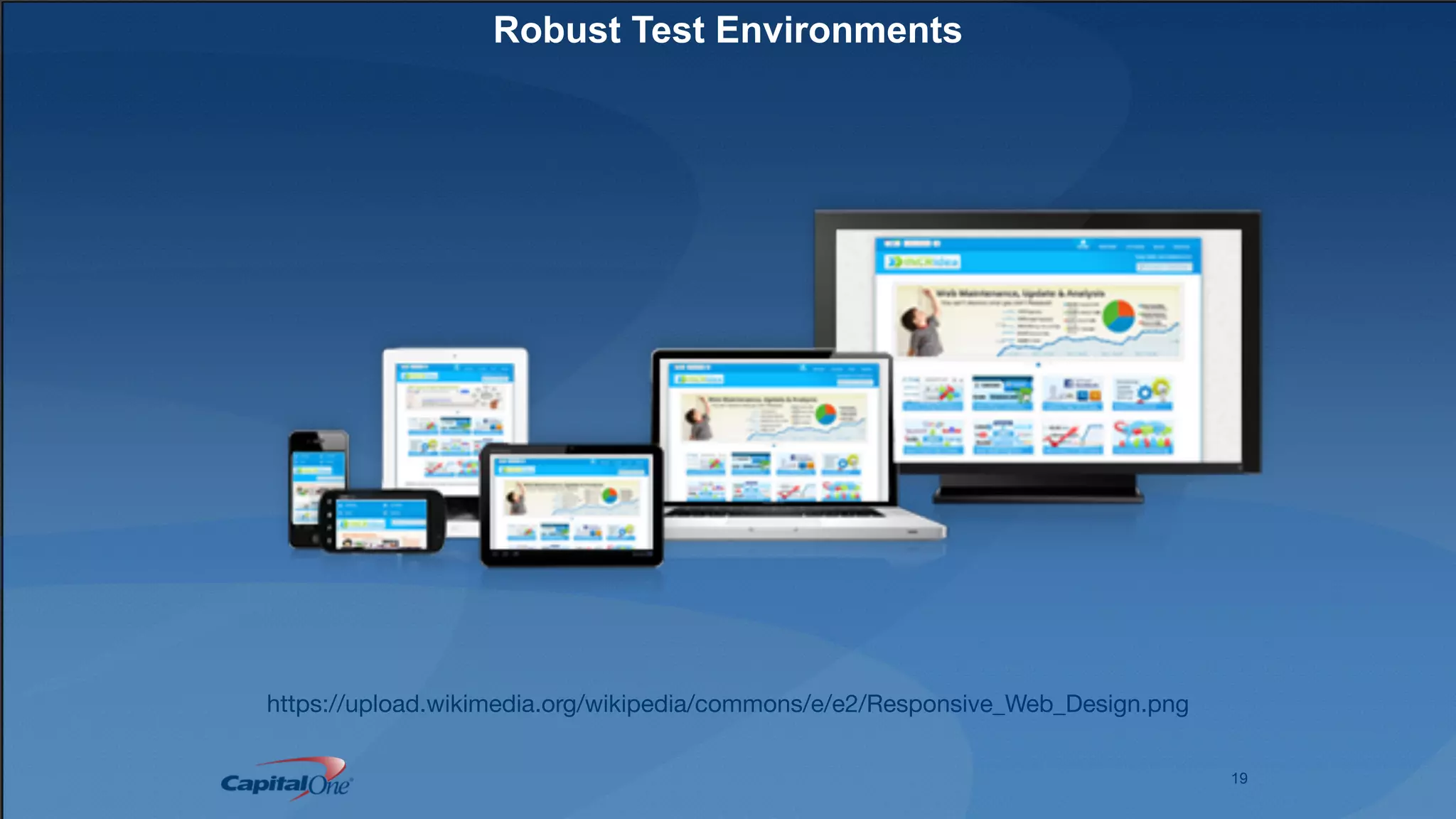Click the upright black smartphone
The width and height of the screenshot is (1456, 819).
[x=318, y=469]
